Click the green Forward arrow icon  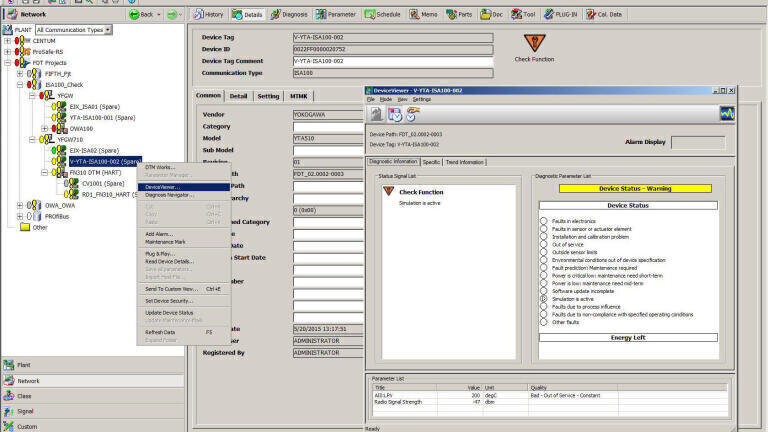[171, 15]
